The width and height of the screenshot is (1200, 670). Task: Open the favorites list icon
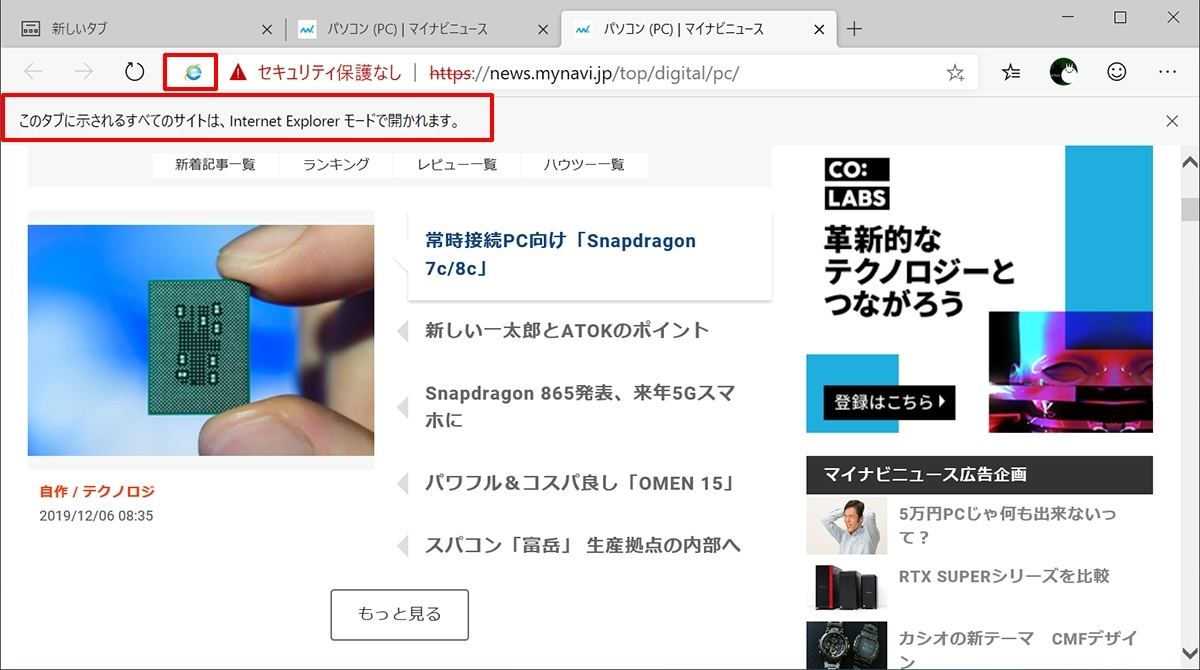[1012, 72]
